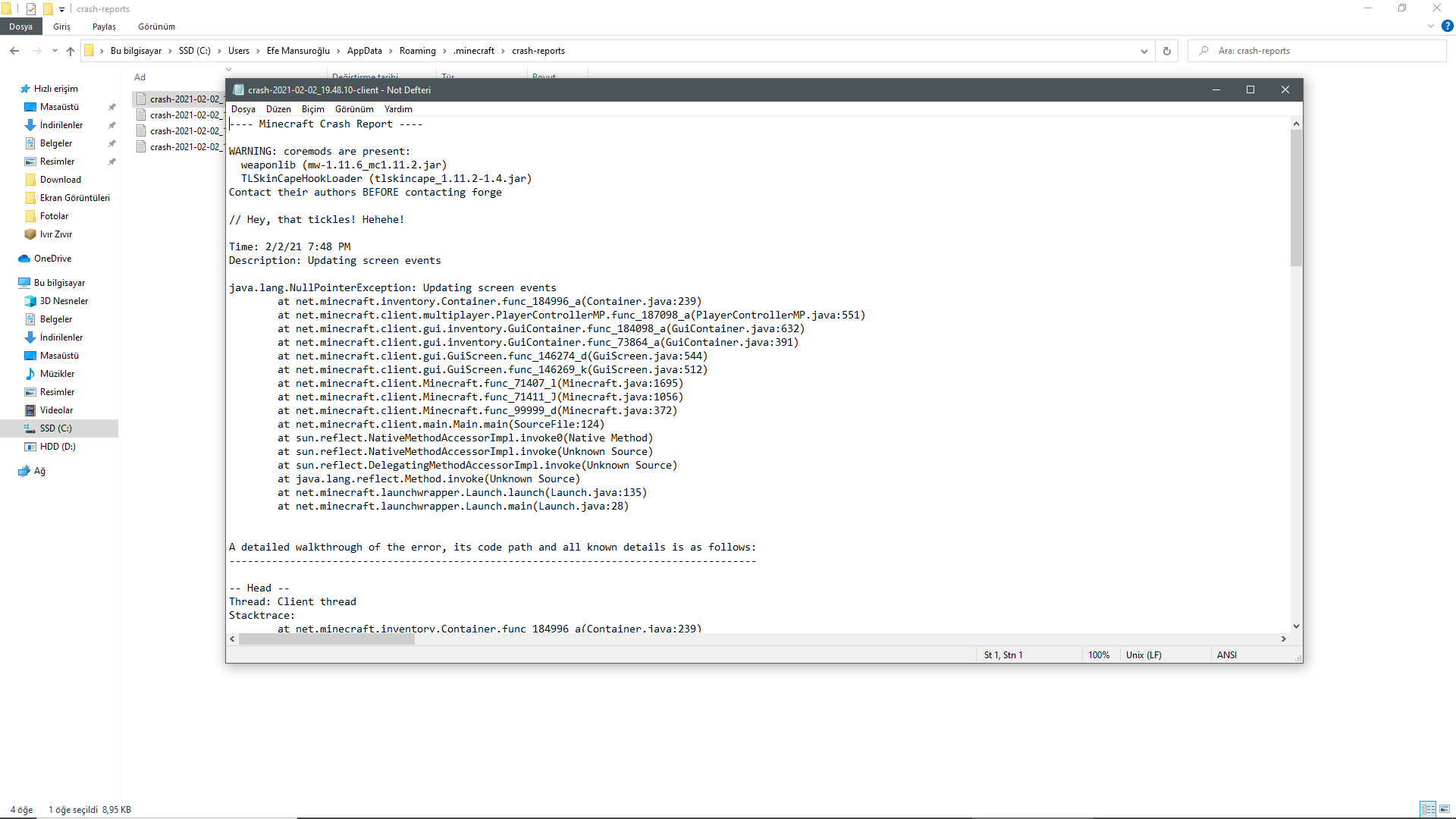Open İndirilenler under quick access
The image size is (1456, 819).
pos(61,125)
